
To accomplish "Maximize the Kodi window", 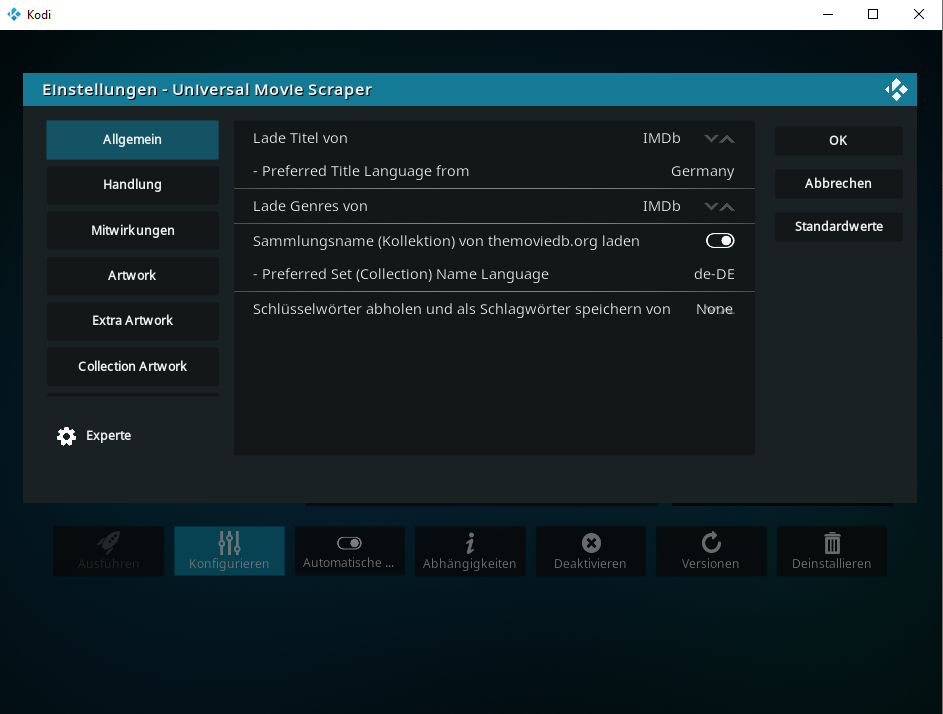I will tap(873, 14).
